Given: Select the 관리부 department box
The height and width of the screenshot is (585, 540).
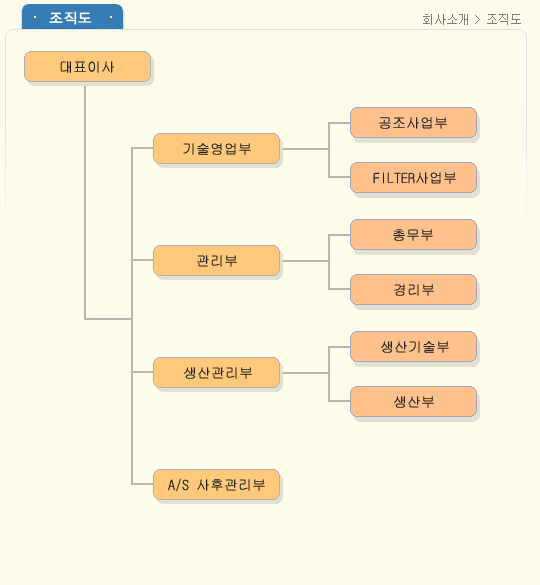Looking at the screenshot, I should tap(216, 260).
